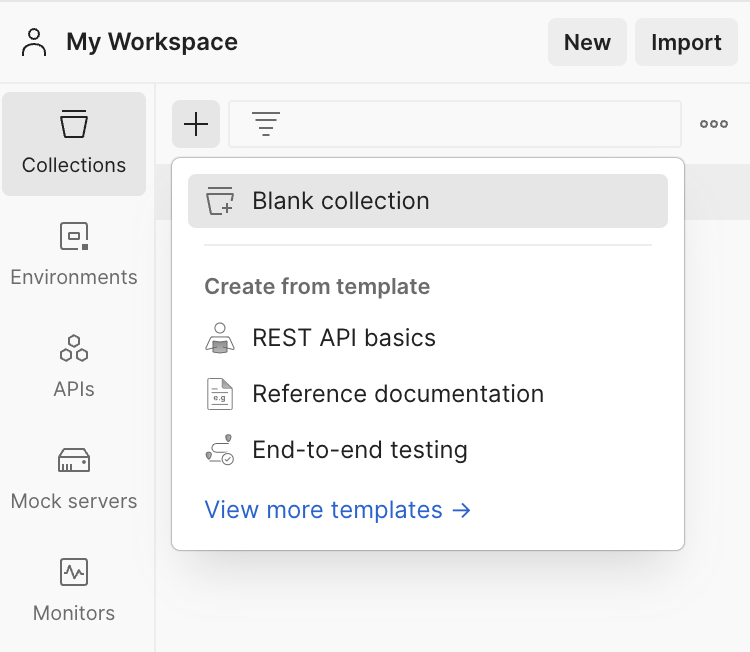Viewport: 750px width, 652px height.
Task: Open the My Workspace title
Action: pos(152,42)
